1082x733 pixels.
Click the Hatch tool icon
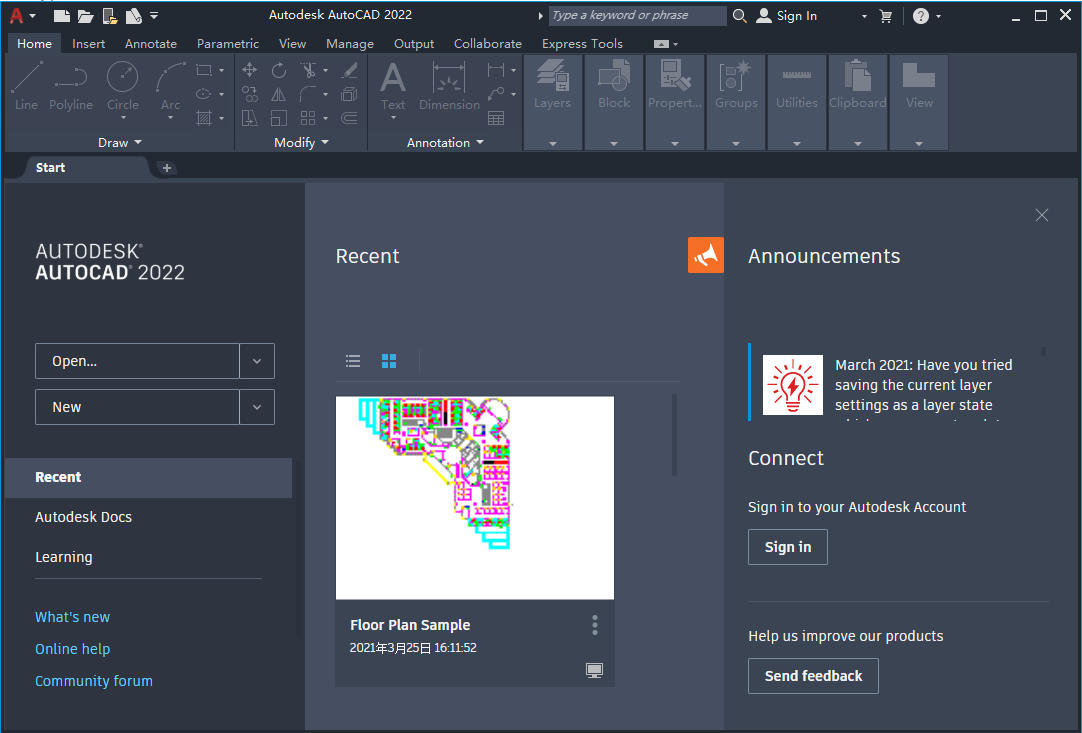204,118
